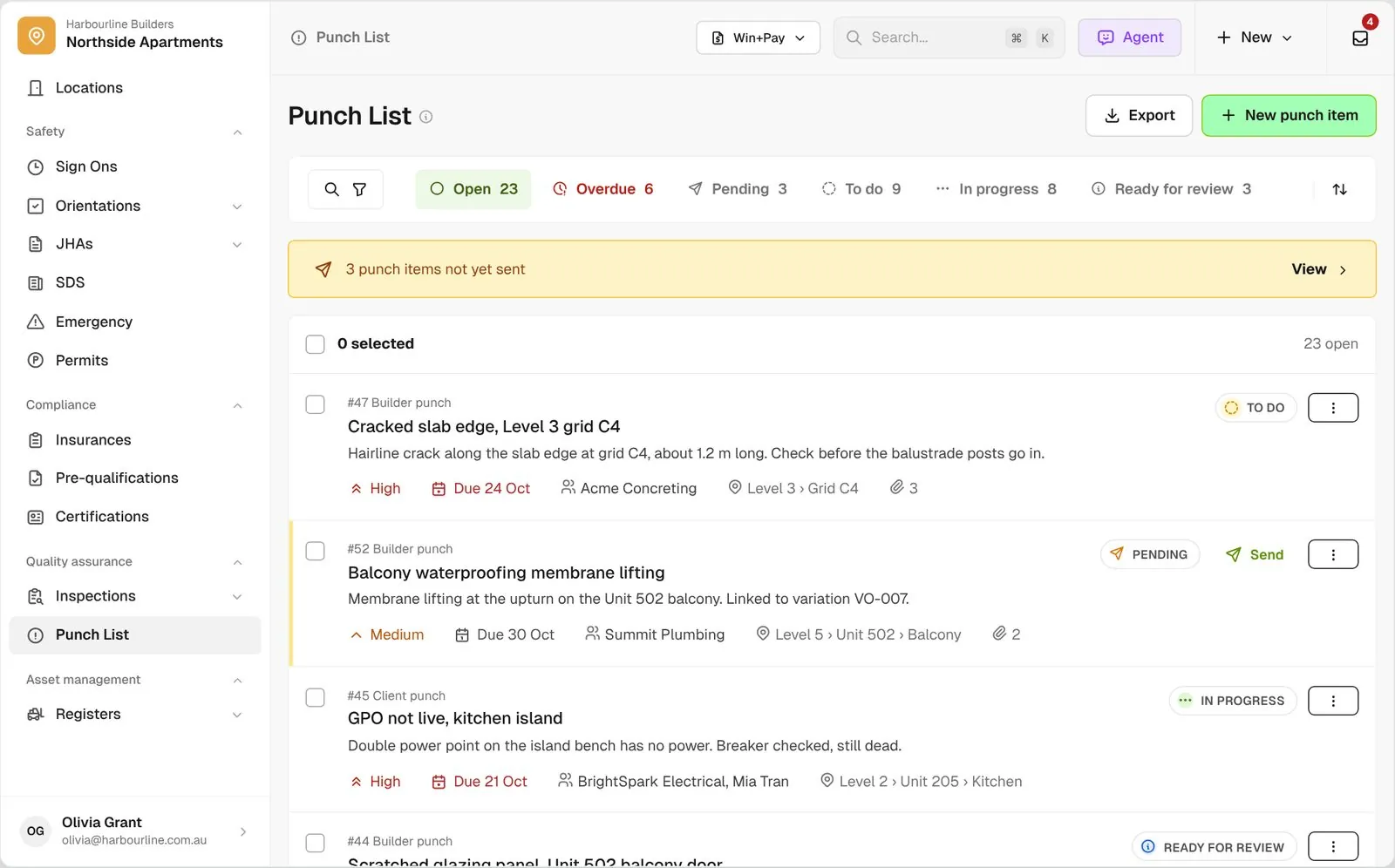The width and height of the screenshot is (1395, 868).
Task: Open the notifications inbox icon
Action: pyautogui.click(x=1360, y=38)
